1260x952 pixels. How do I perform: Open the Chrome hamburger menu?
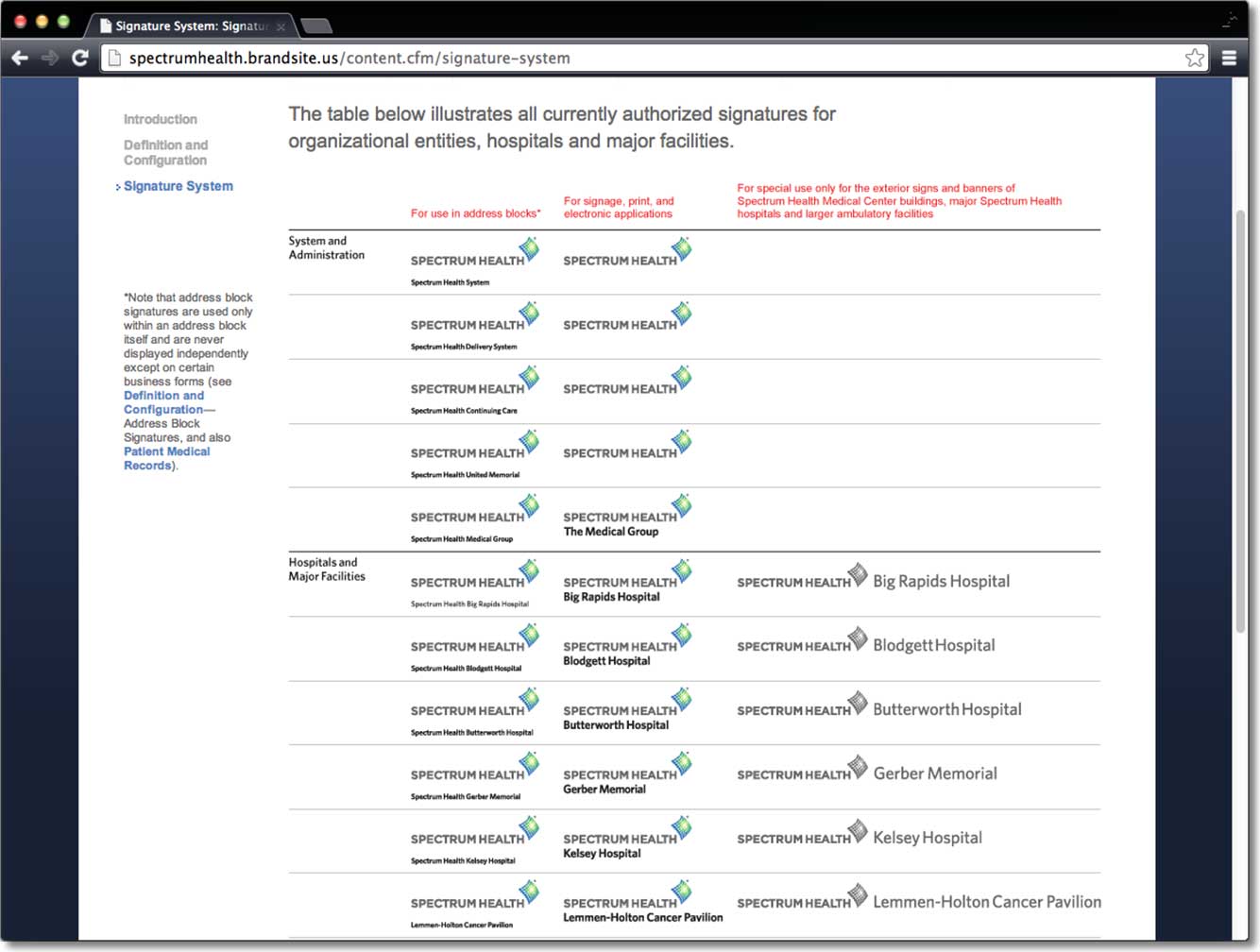(1229, 58)
